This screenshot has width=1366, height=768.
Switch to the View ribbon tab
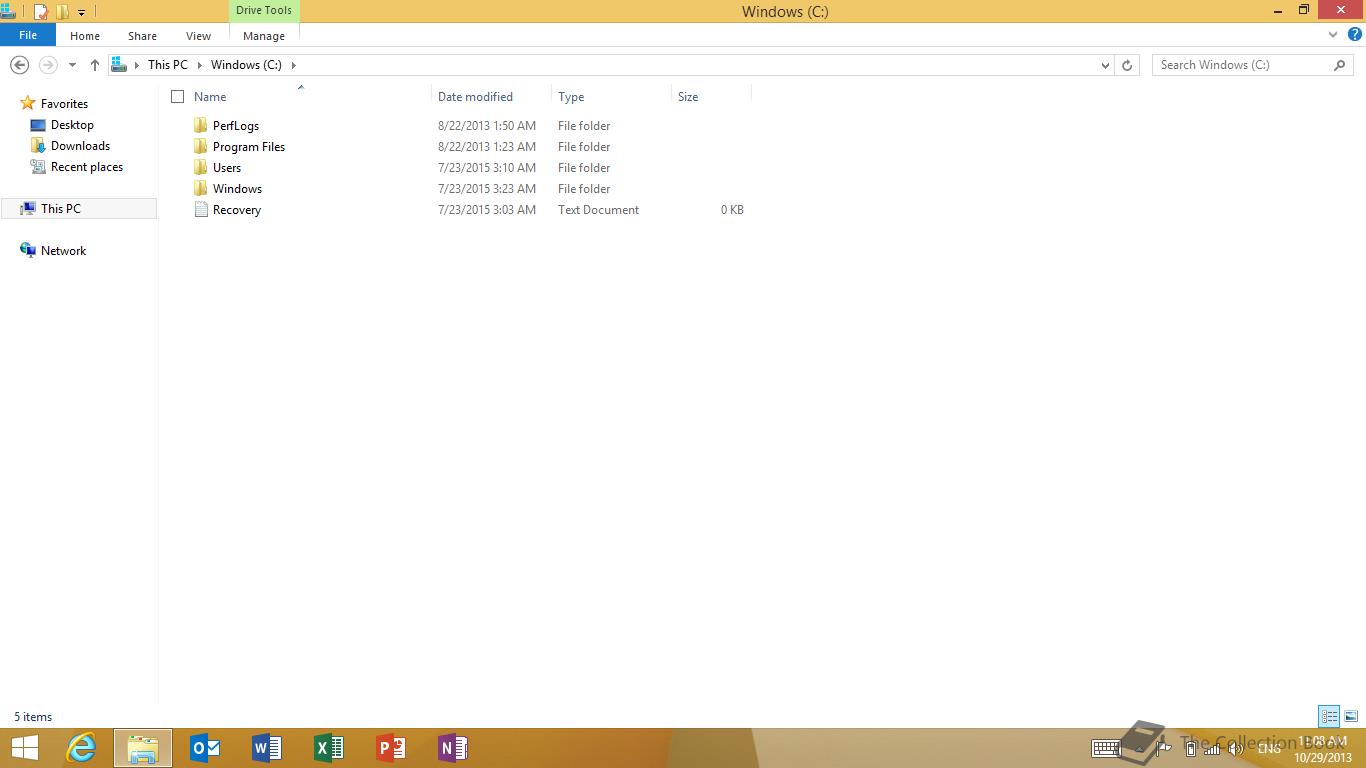pos(197,35)
